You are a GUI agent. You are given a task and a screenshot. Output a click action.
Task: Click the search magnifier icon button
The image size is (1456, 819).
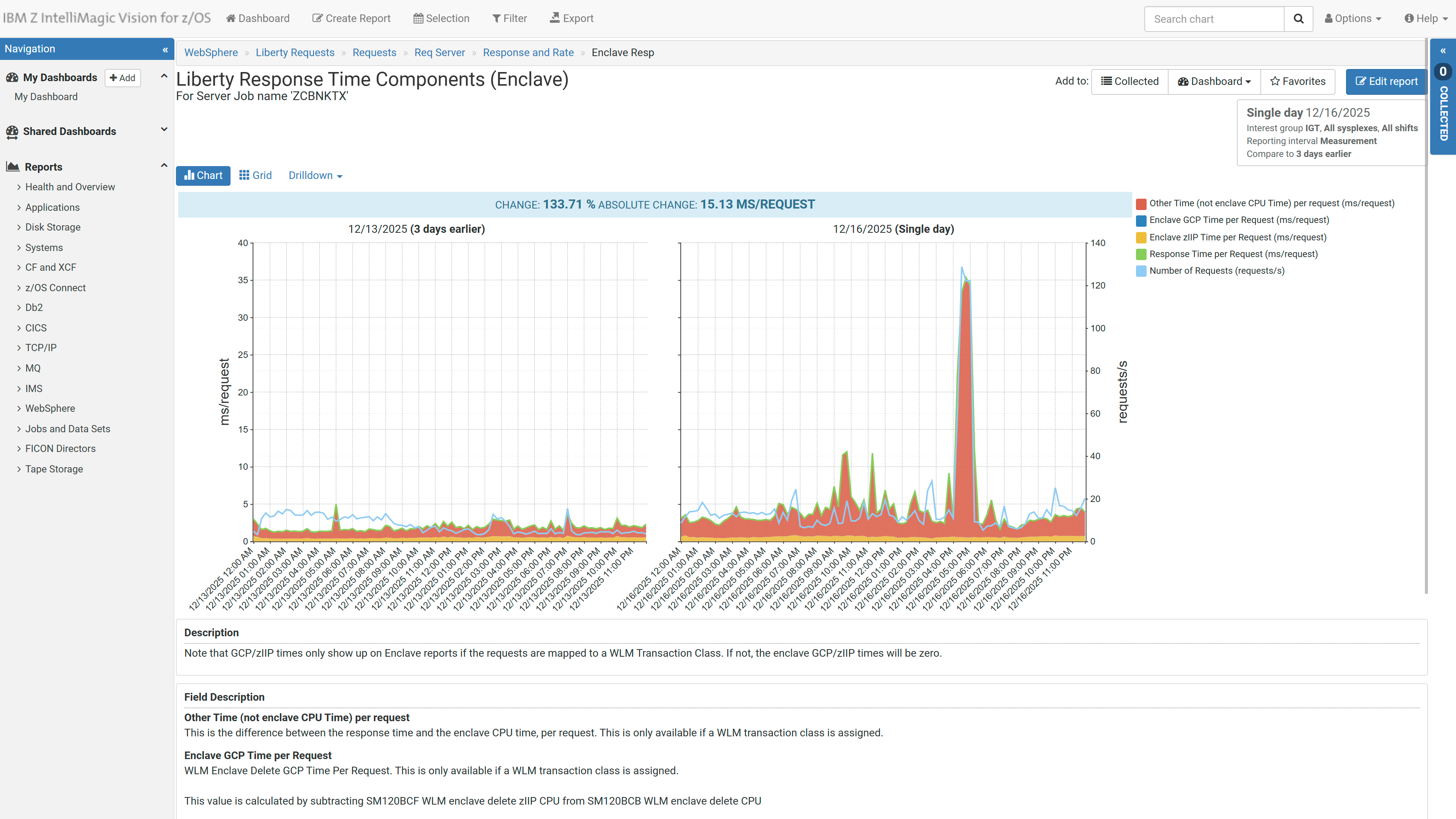[1298, 19]
